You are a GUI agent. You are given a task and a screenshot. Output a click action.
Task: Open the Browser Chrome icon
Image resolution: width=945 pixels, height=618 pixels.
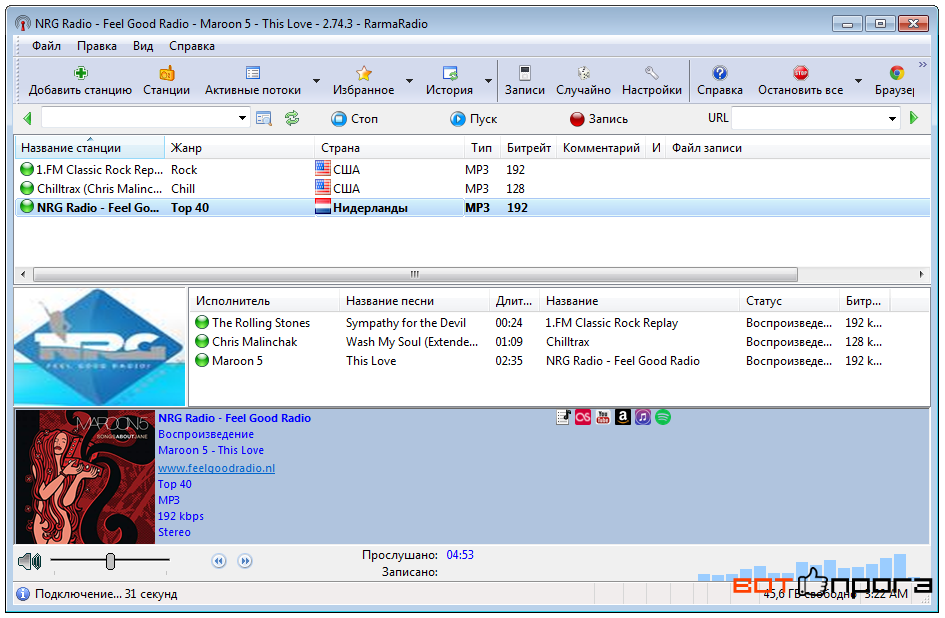tap(897, 74)
